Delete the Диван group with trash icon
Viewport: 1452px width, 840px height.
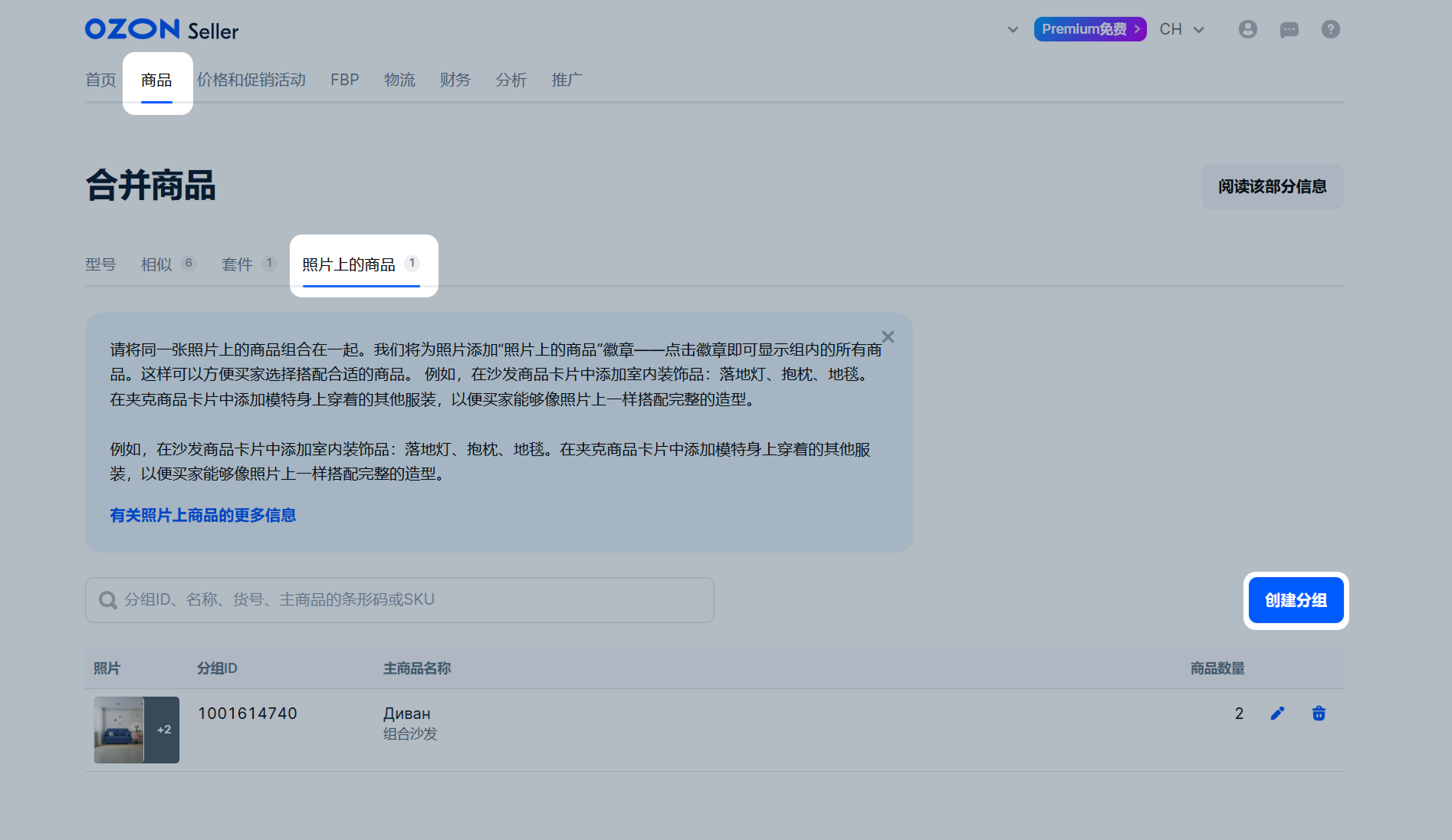1319,714
